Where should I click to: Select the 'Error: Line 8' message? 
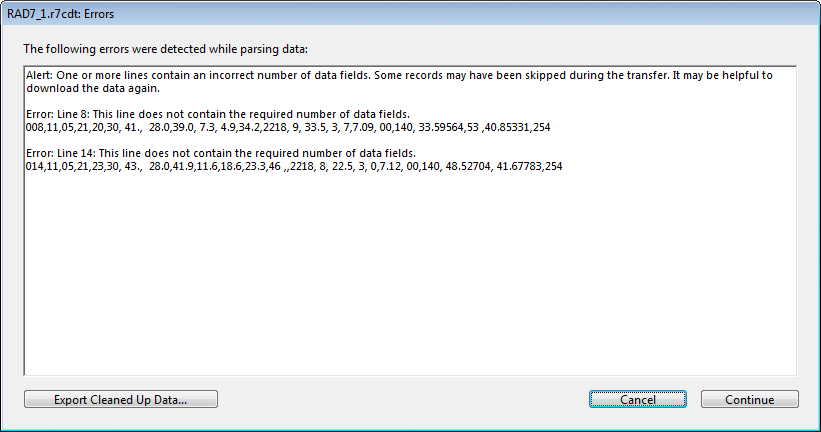(x=218, y=114)
